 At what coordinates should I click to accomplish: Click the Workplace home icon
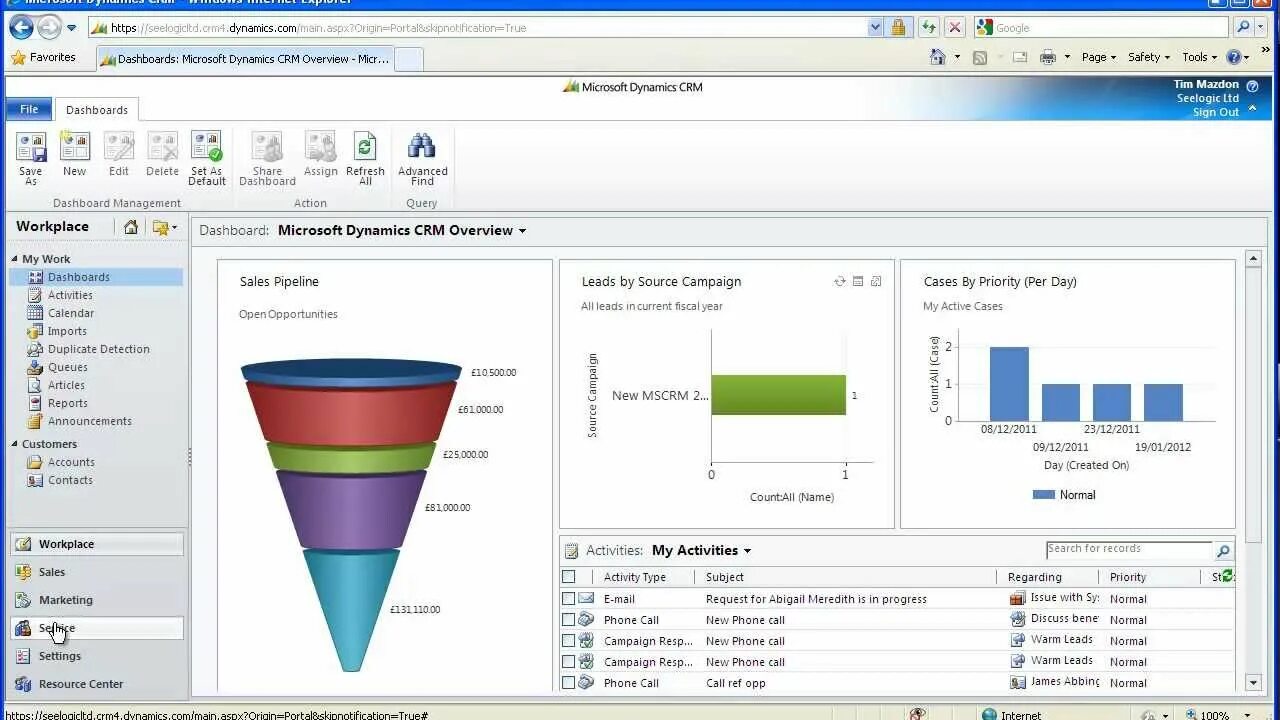[131, 227]
